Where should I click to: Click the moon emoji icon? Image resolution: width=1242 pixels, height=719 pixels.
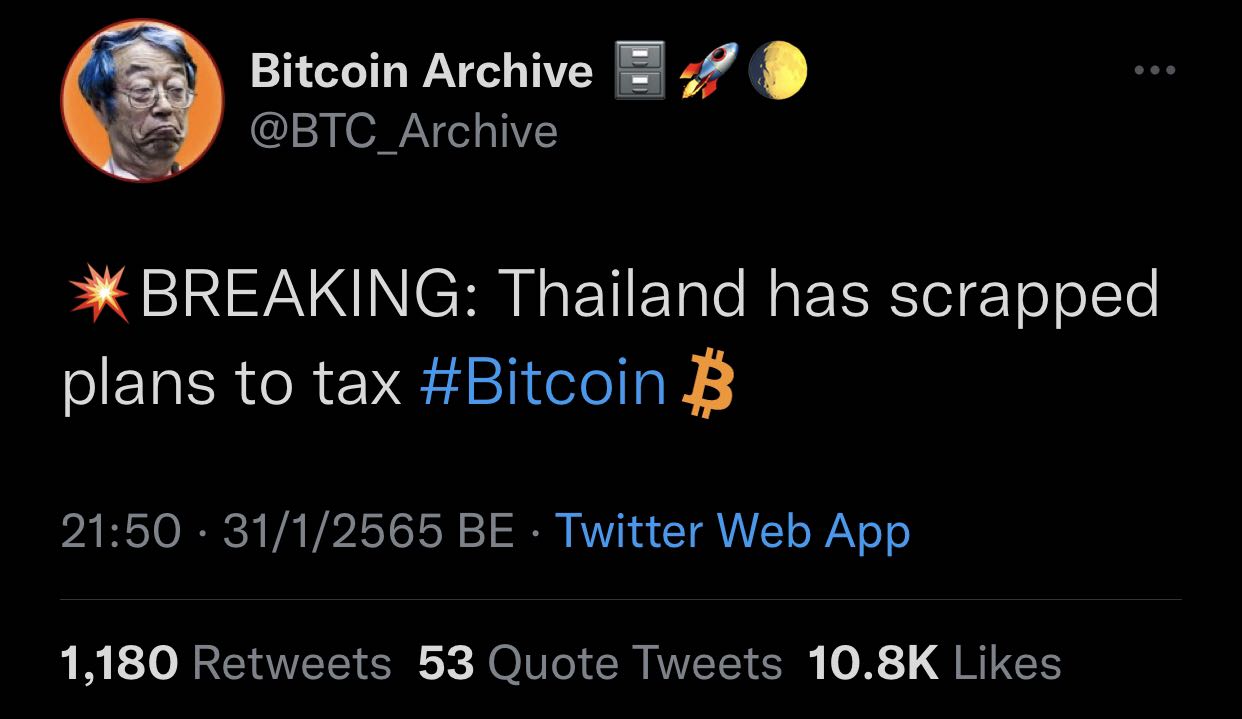pos(776,71)
